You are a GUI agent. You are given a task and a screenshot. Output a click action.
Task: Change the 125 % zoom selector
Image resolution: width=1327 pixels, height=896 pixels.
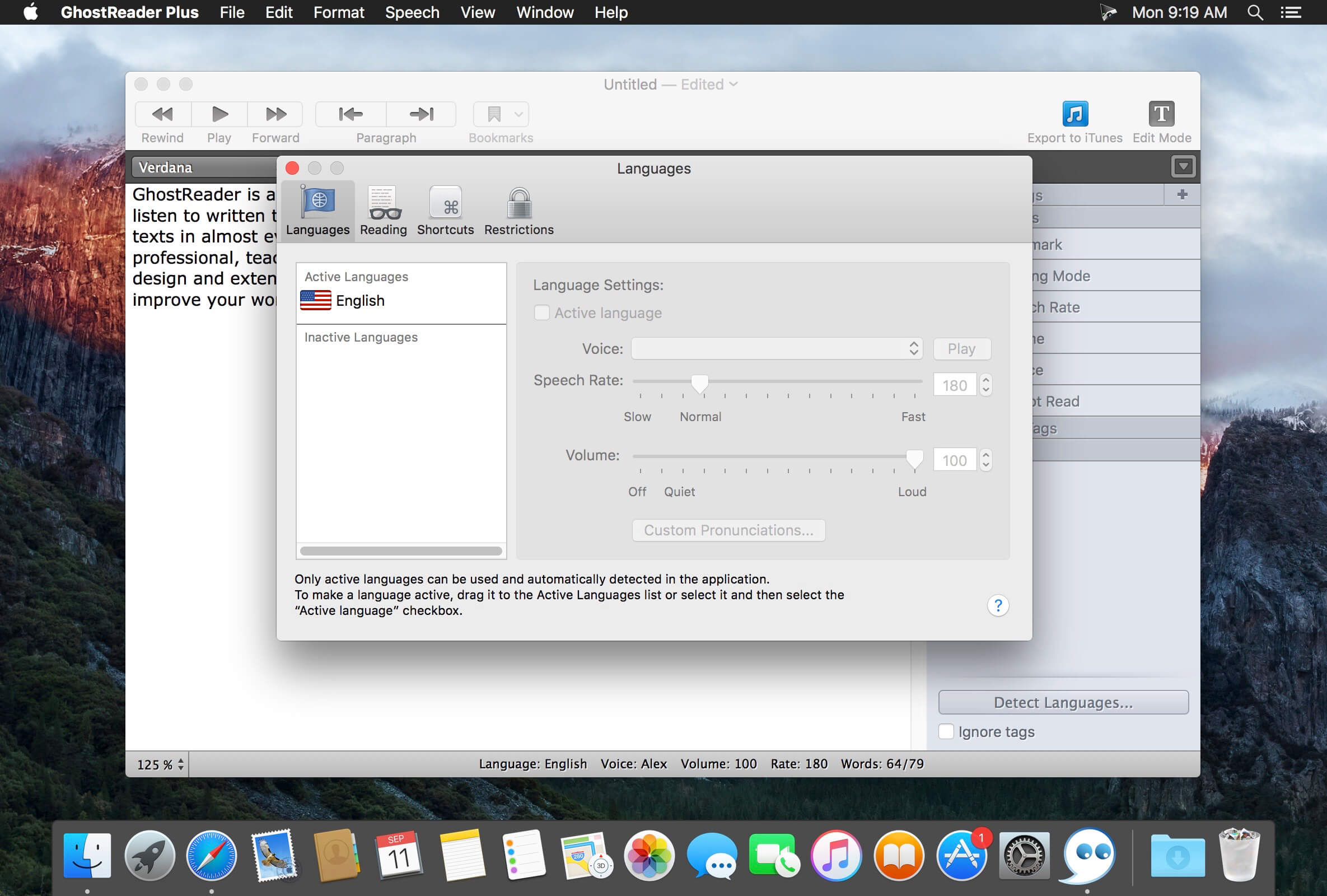click(x=161, y=764)
